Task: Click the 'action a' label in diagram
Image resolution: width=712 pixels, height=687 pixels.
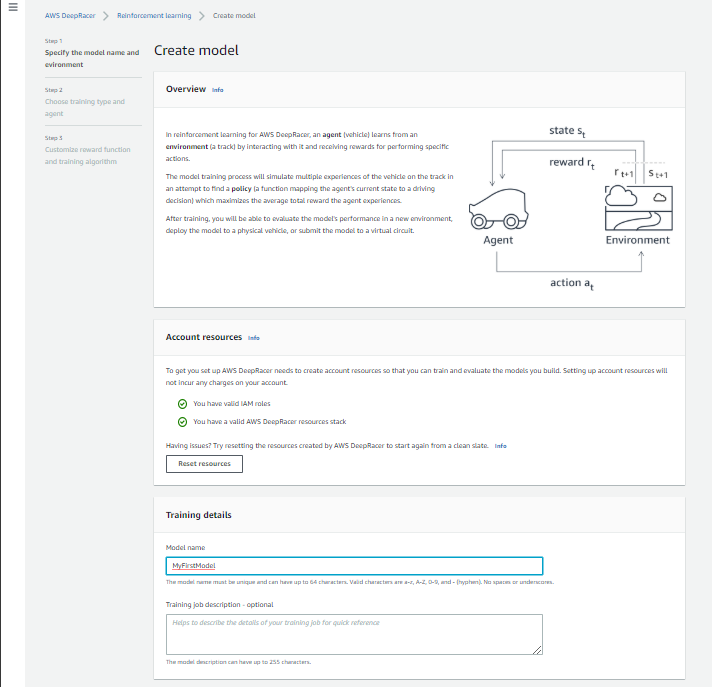Action: point(572,283)
